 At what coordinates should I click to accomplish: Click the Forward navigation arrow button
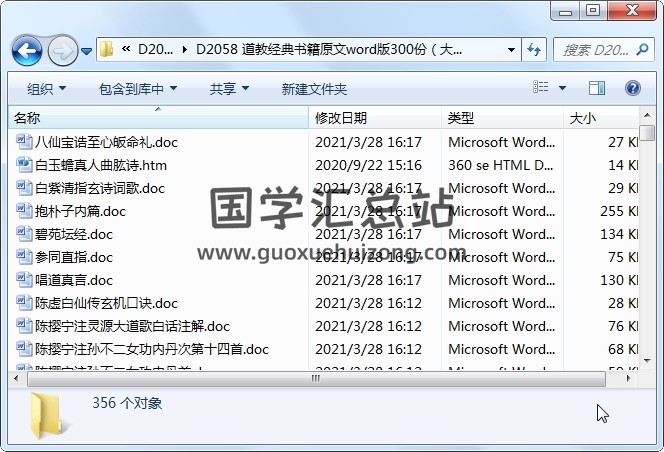pyautogui.click(x=61, y=50)
